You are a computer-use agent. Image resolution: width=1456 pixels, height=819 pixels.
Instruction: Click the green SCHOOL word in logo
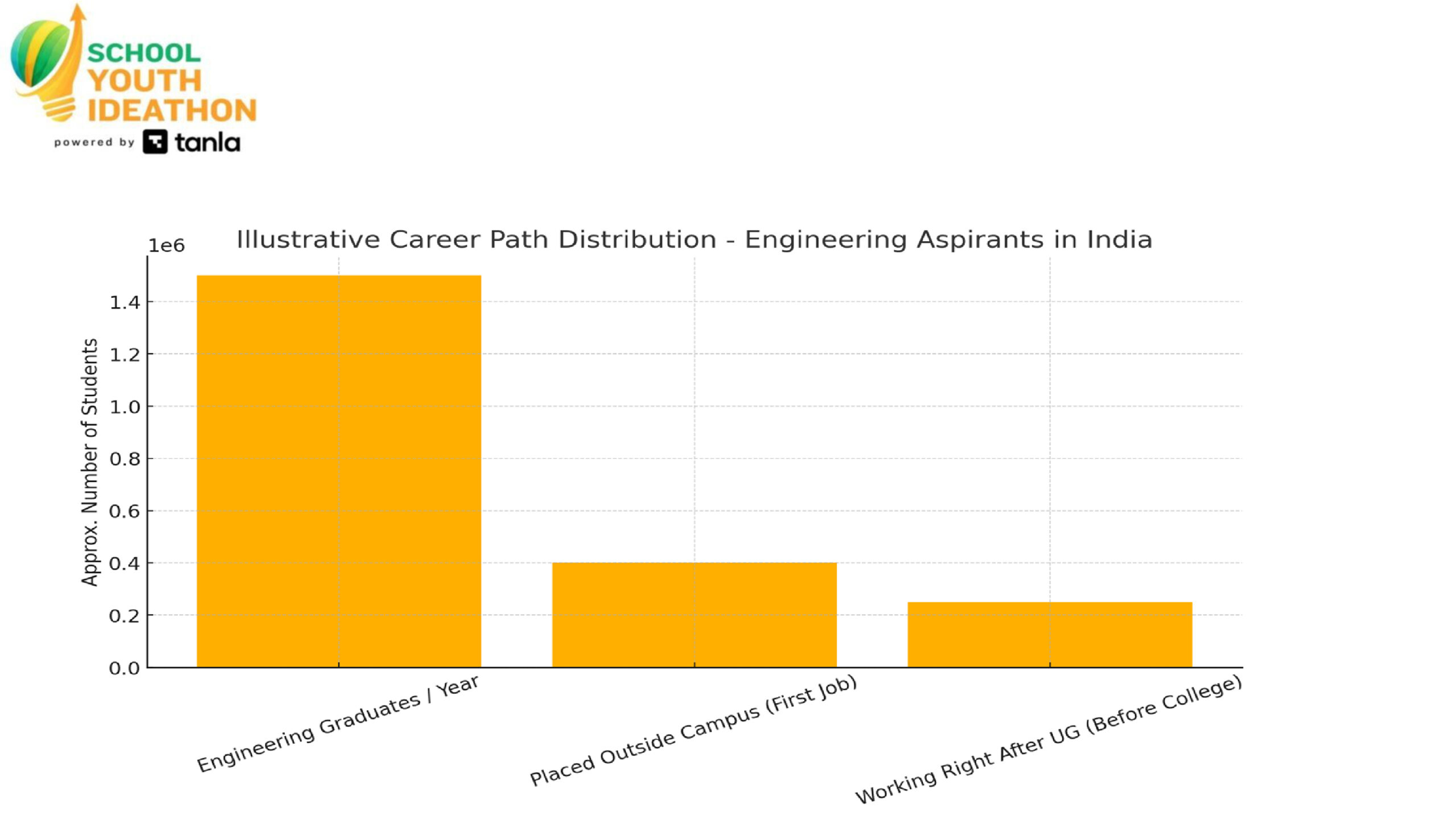pyautogui.click(x=143, y=53)
